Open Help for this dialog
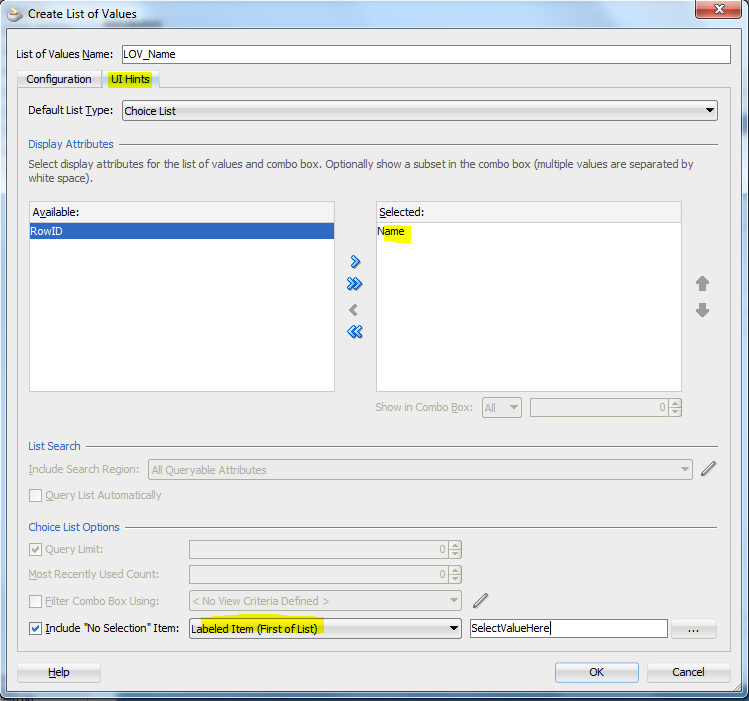749x701 pixels. pyautogui.click(x=59, y=672)
